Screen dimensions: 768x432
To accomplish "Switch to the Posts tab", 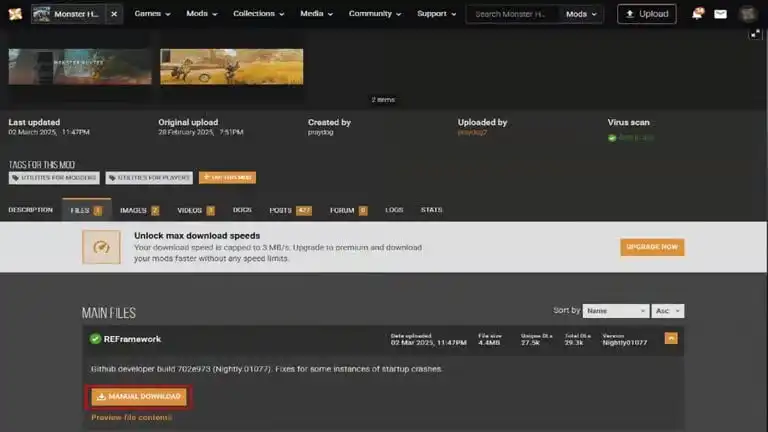I will coord(290,210).
